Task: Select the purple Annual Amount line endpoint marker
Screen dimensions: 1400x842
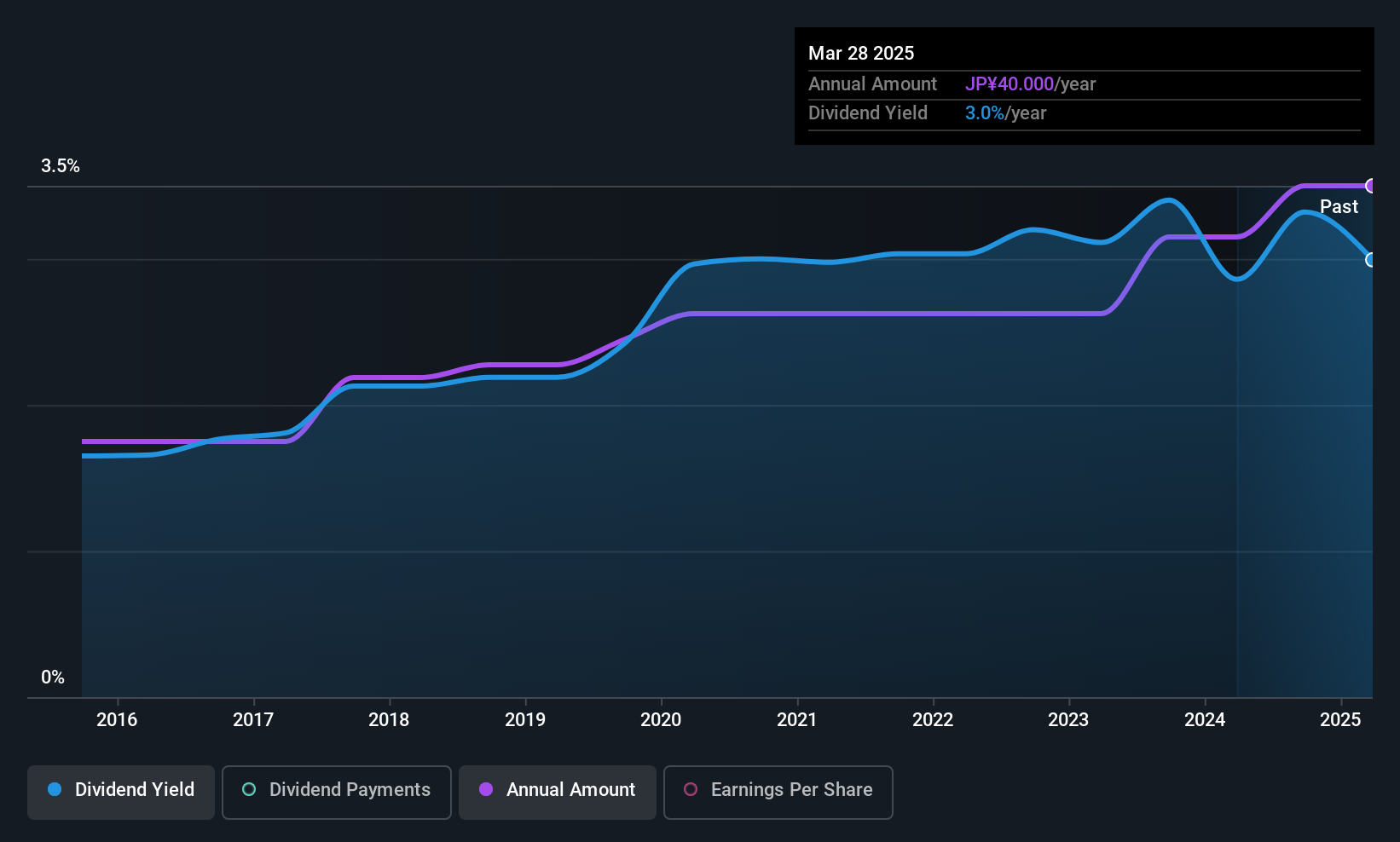Action: (1371, 186)
